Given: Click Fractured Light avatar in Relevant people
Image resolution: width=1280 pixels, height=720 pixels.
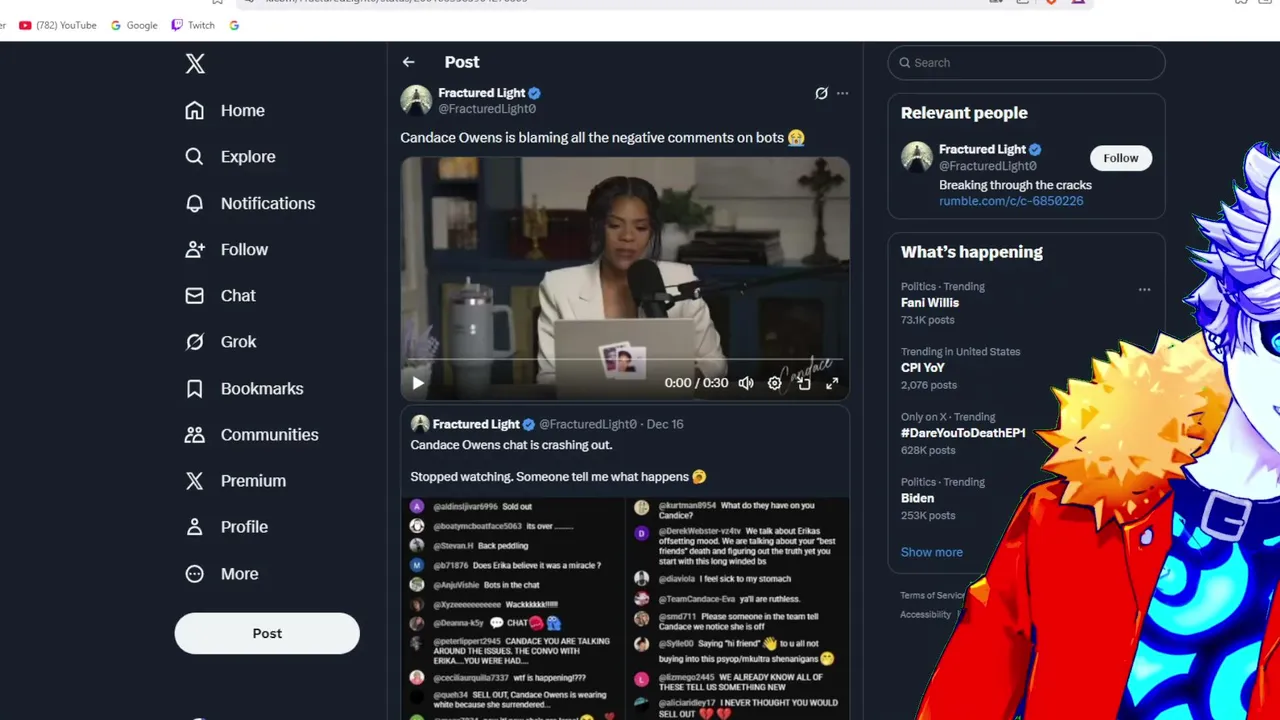Looking at the screenshot, I should [x=917, y=157].
